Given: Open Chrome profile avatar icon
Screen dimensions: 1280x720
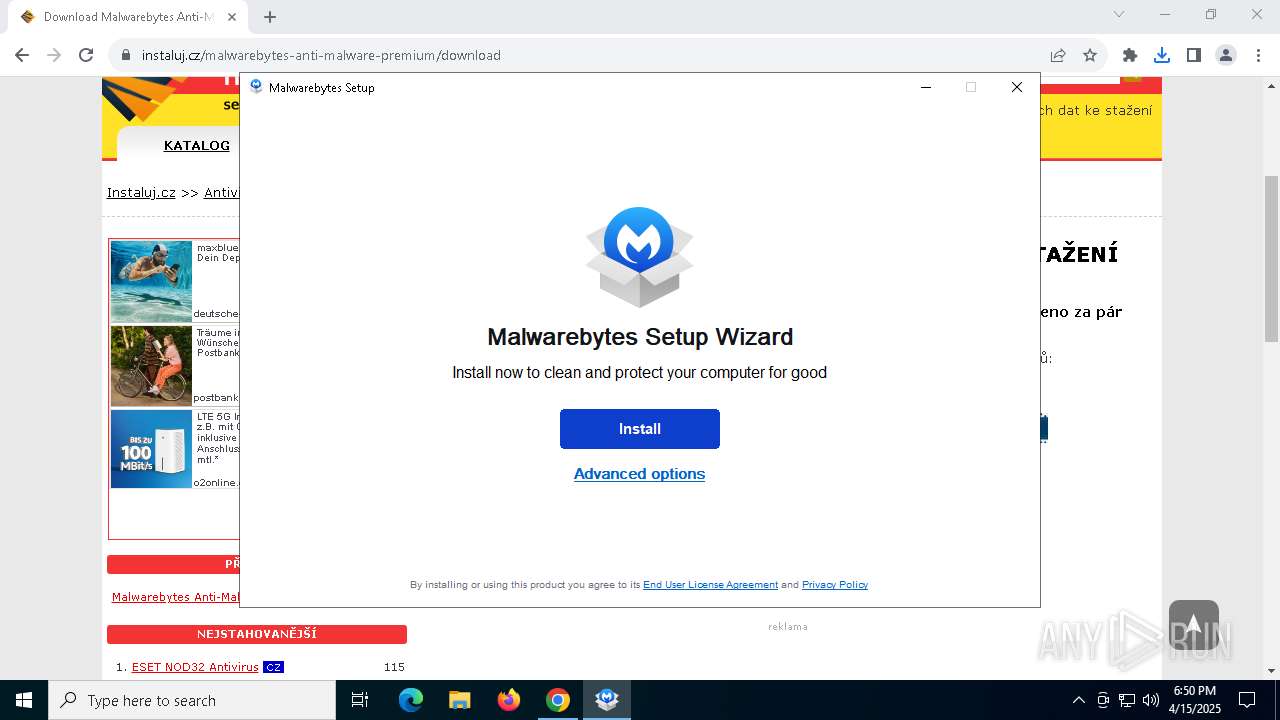Looking at the screenshot, I should click(x=1226, y=55).
